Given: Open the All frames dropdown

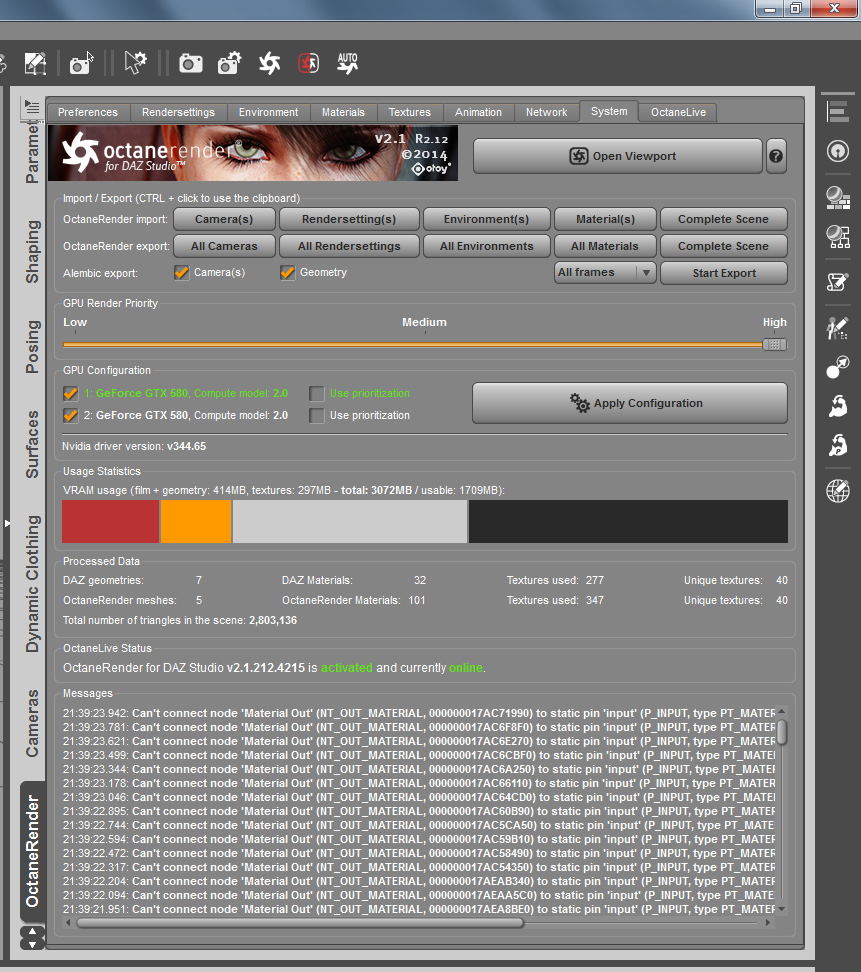Looking at the screenshot, I should pyautogui.click(x=605, y=273).
